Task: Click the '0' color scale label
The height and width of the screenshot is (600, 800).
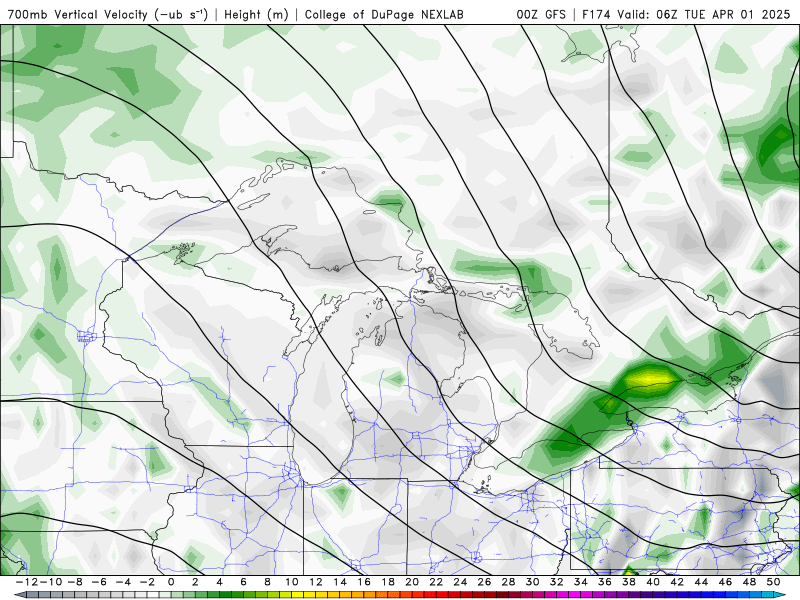Action: tap(171, 582)
